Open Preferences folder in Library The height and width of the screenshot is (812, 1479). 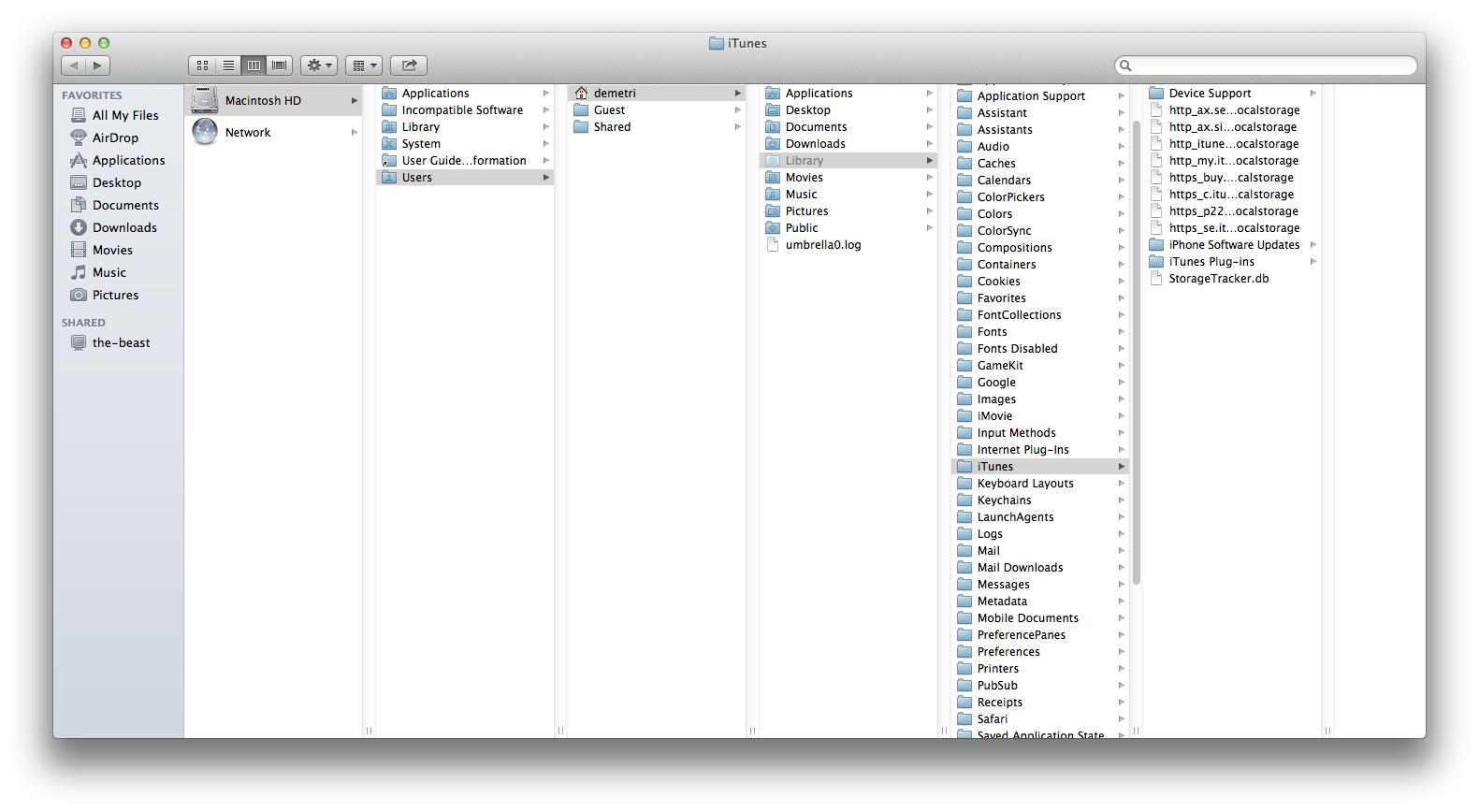tap(1039, 651)
